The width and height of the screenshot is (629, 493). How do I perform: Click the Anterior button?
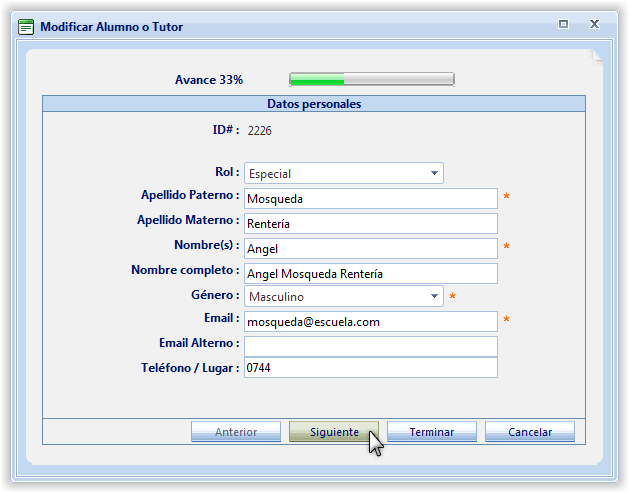tap(236, 432)
